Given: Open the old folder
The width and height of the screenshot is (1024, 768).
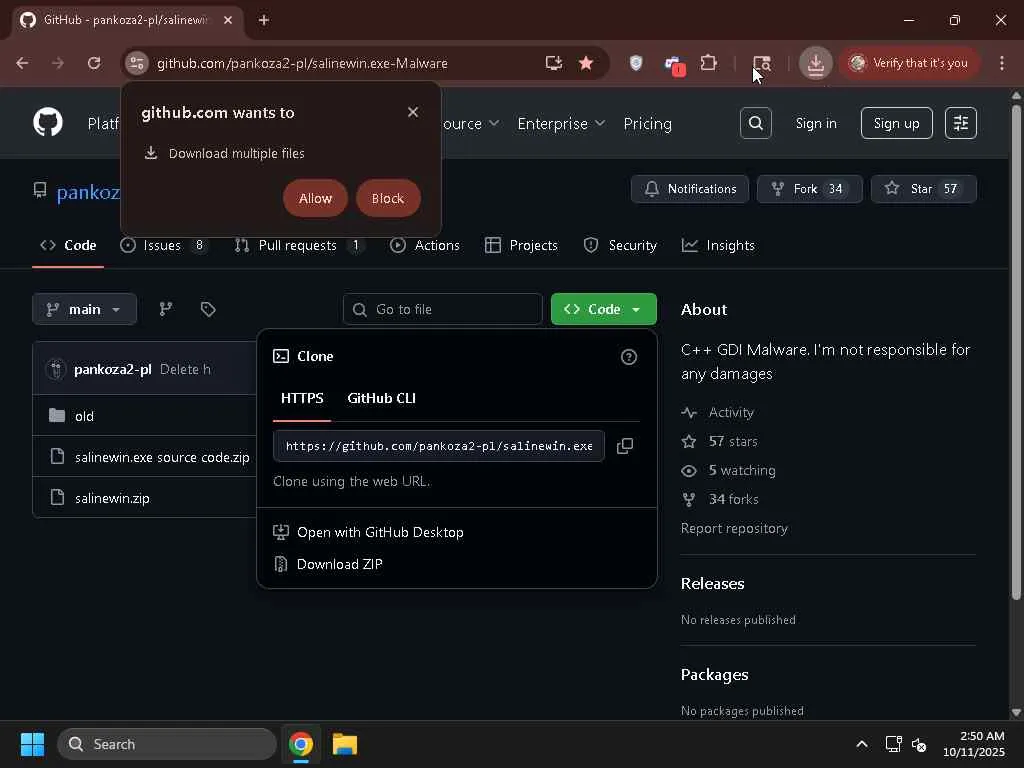Looking at the screenshot, I should [x=84, y=416].
